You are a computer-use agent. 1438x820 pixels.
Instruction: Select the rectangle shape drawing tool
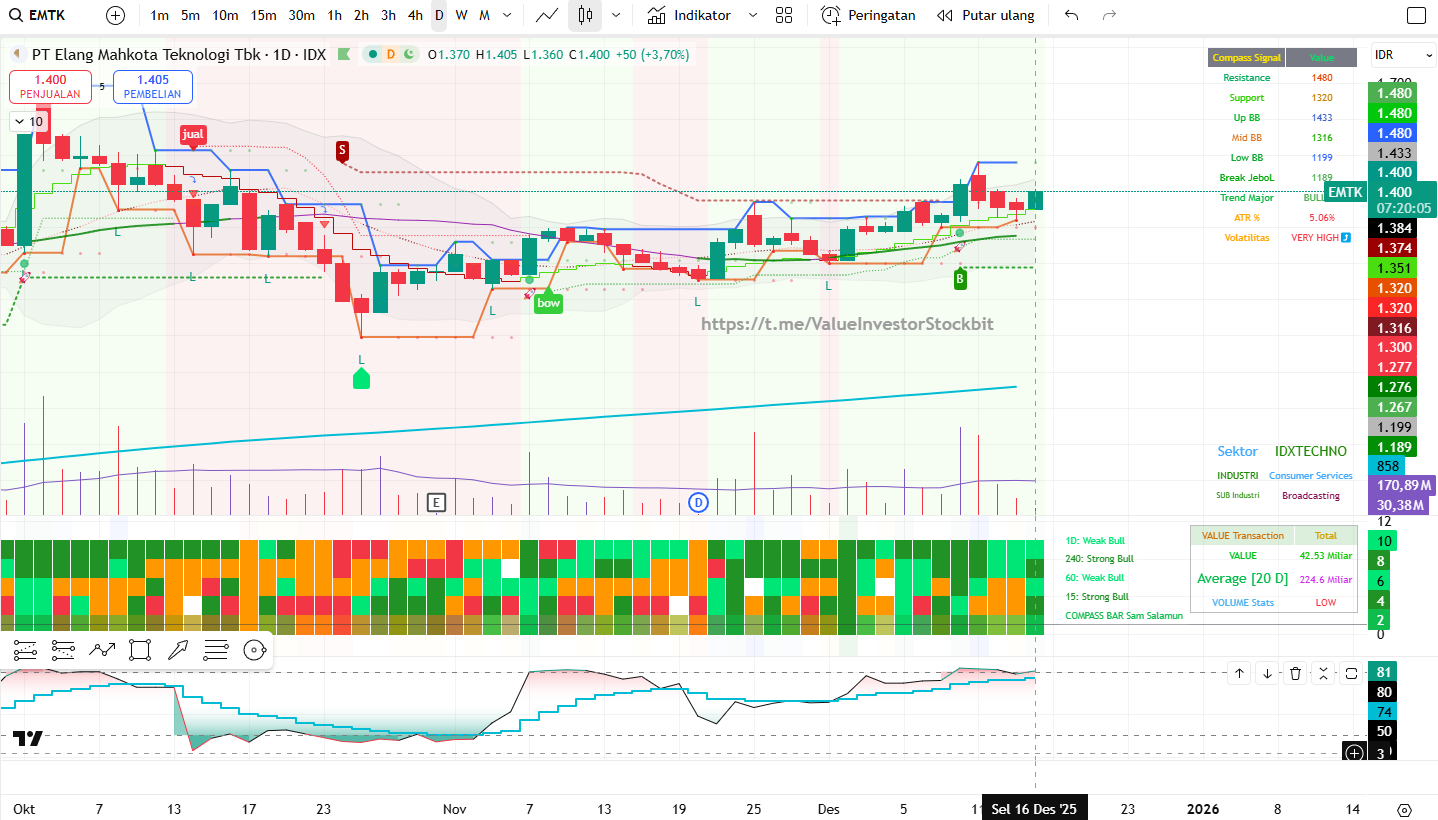(140, 650)
